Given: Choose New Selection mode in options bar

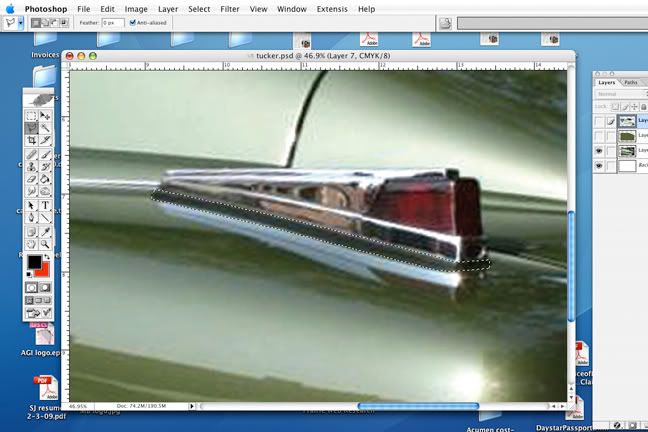Looking at the screenshot, I should coord(36,23).
